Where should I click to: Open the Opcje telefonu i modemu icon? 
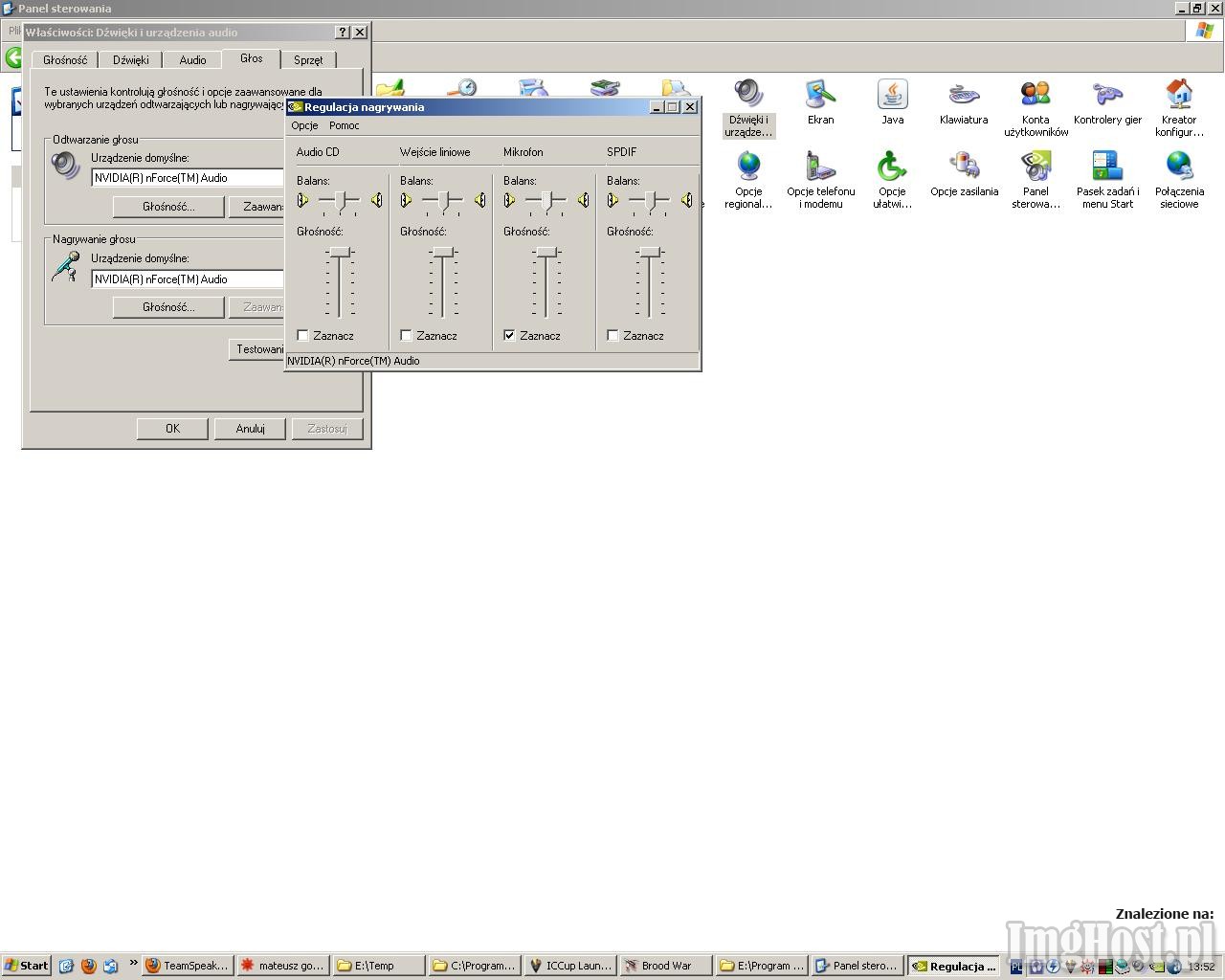pyautogui.click(x=820, y=166)
